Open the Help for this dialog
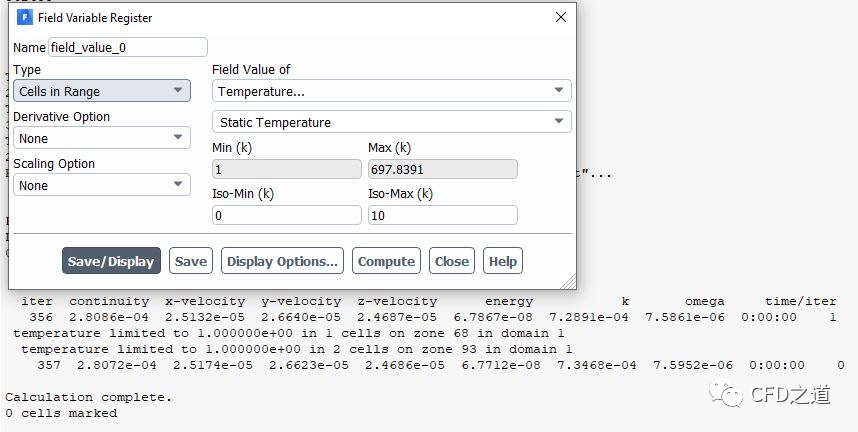Image resolution: width=858 pixels, height=432 pixels. (x=503, y=261)
